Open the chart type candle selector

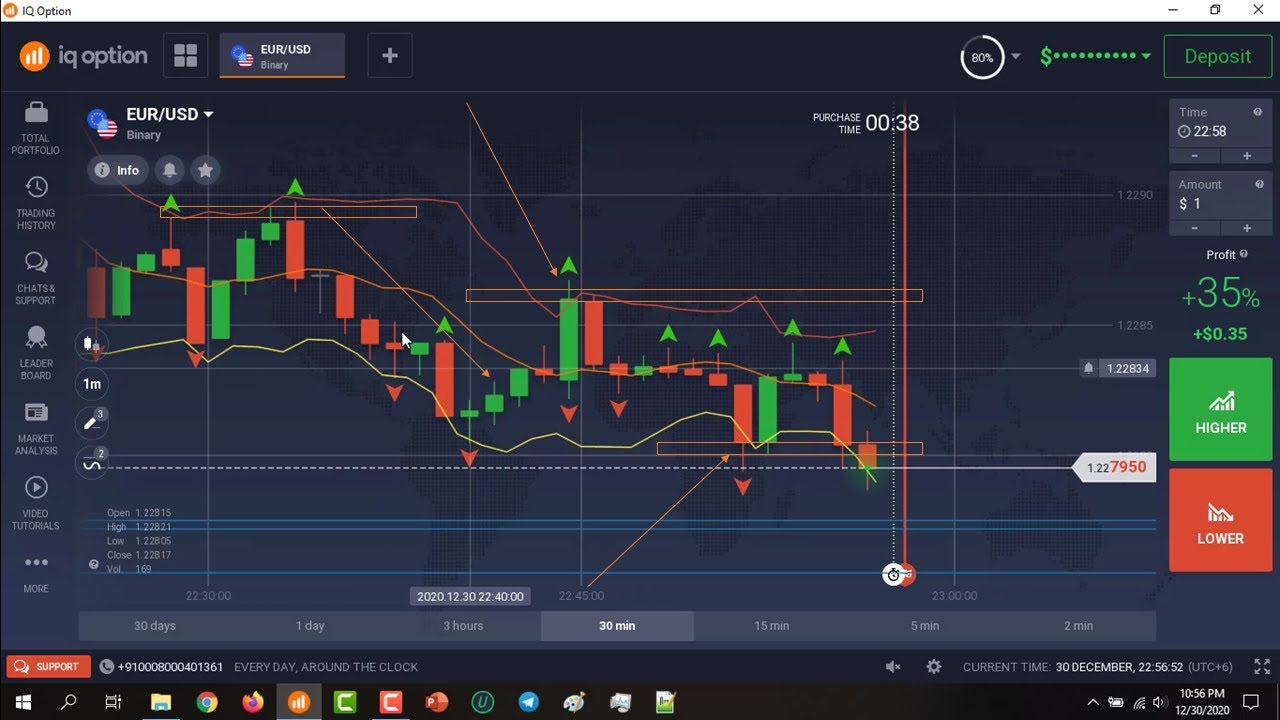[92, 345]
